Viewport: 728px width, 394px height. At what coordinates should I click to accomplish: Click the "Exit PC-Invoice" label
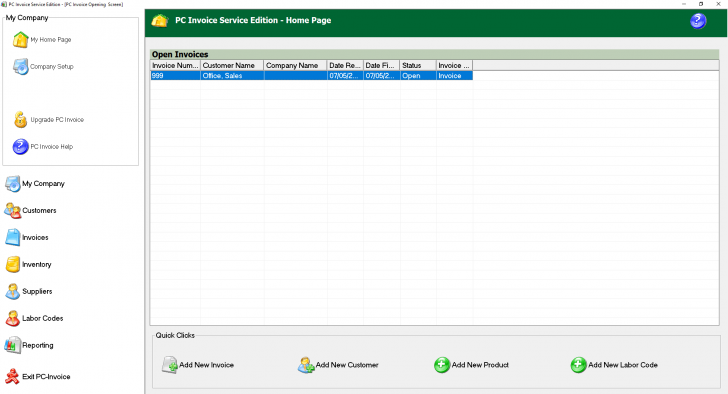[46, 377]
